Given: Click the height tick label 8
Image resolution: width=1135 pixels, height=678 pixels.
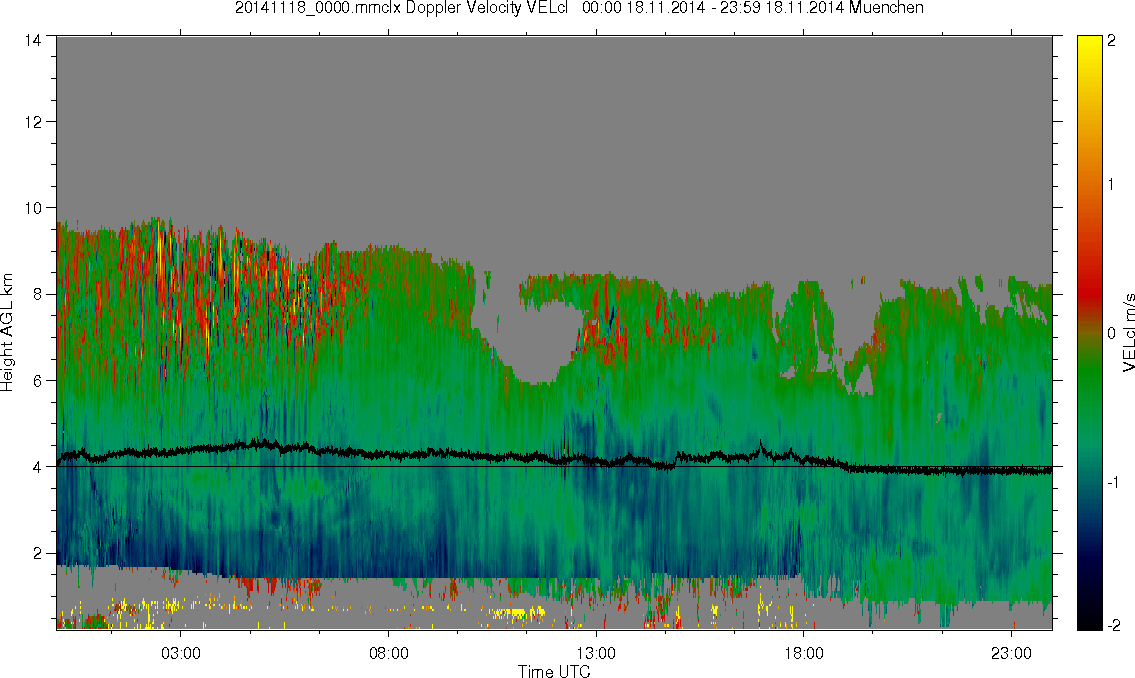Looking at the screenshot, I should pyautogui.click(x=38, y=294).
